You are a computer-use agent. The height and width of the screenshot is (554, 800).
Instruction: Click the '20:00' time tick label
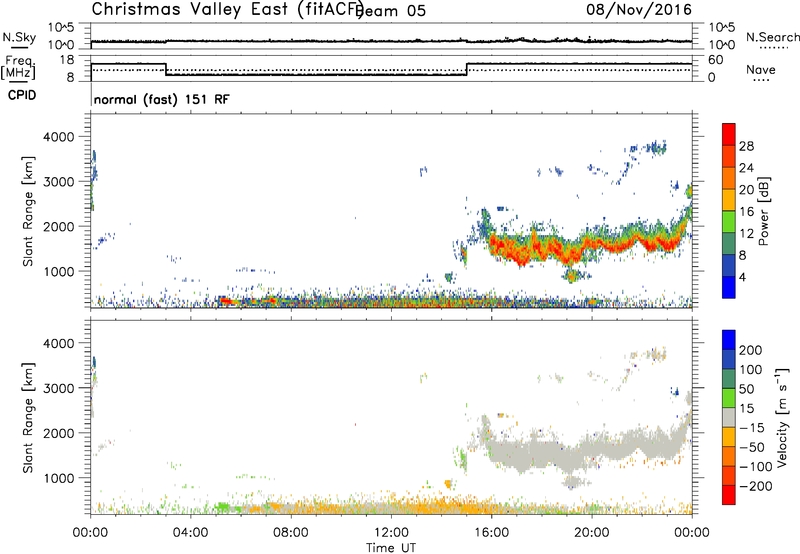(x=592, y=533)
